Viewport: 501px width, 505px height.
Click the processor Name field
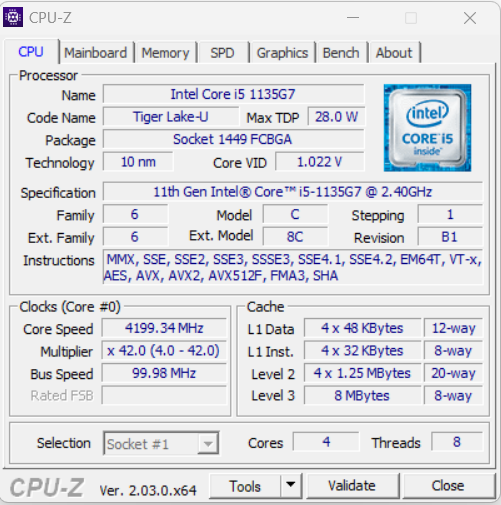point(233,94)
